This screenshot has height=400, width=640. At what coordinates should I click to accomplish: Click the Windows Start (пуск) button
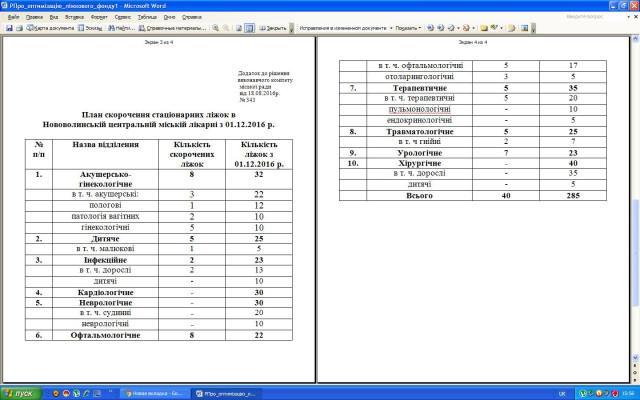pos(19,393)
